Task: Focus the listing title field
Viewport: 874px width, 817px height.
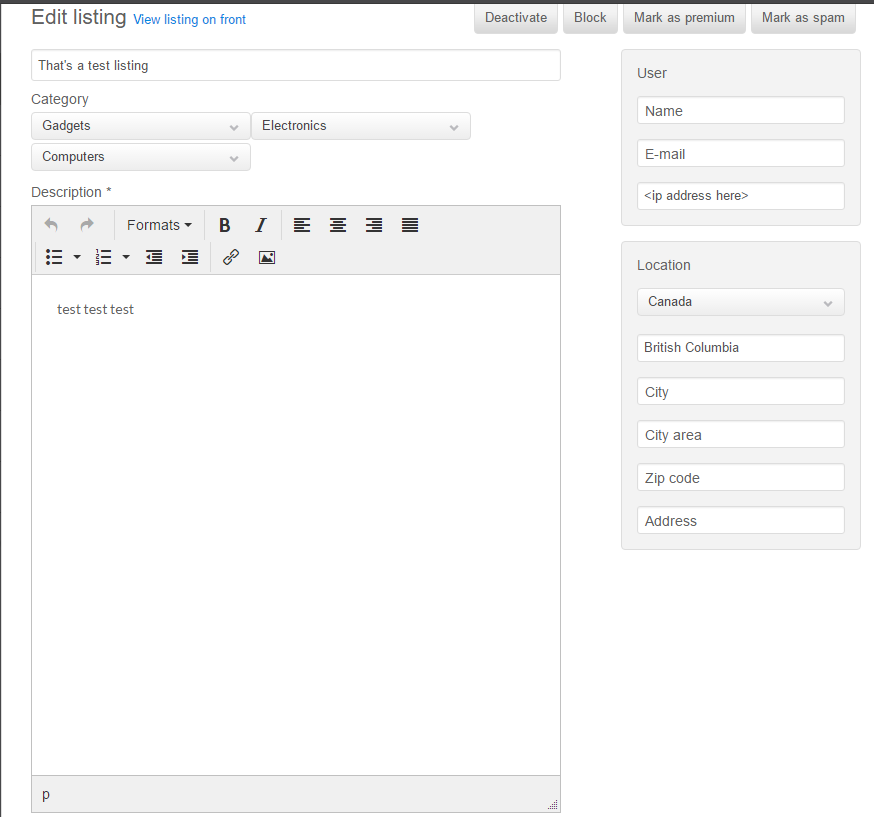Action: [296, 65]
